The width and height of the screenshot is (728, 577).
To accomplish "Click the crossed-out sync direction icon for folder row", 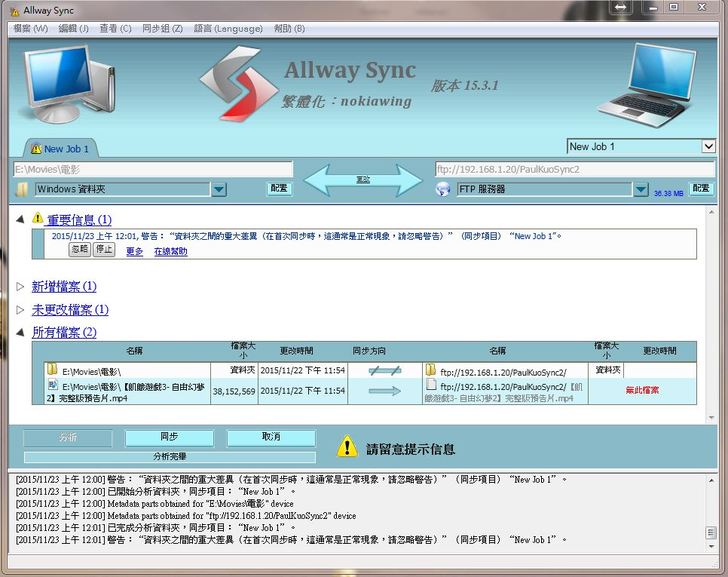I will coord(383,370).
